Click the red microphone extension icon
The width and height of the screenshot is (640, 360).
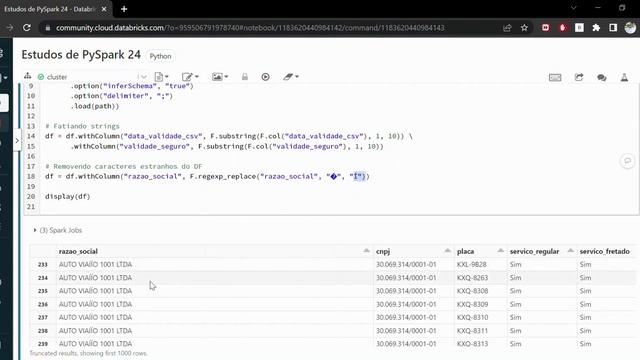pos(562,28)
